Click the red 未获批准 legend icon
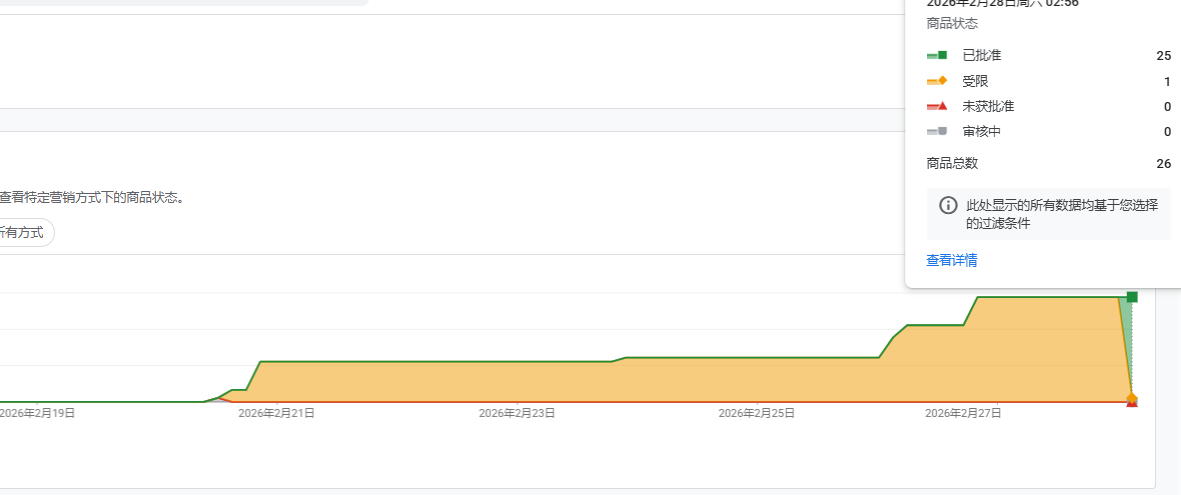This screenshot has width=1181, height=495. (936, 106)
